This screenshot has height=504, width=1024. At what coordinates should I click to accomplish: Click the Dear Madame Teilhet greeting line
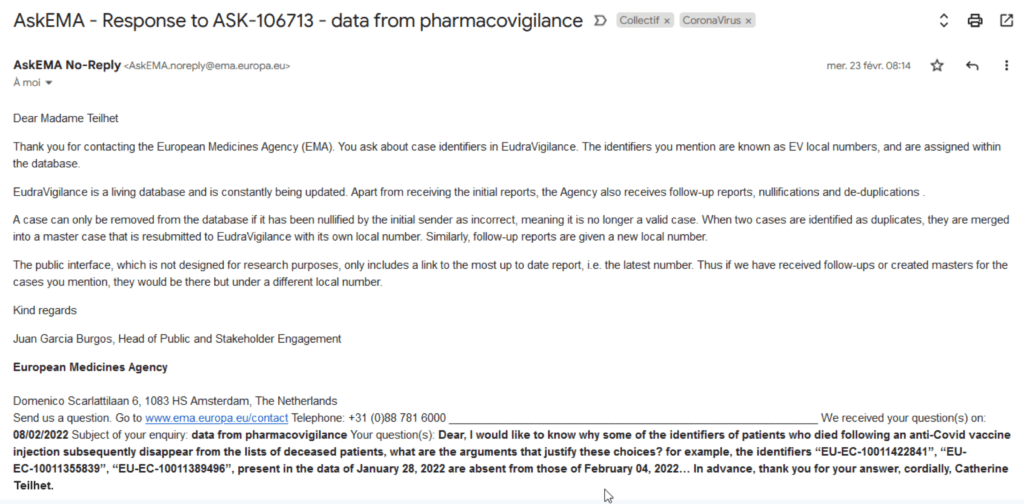point(66,118)
